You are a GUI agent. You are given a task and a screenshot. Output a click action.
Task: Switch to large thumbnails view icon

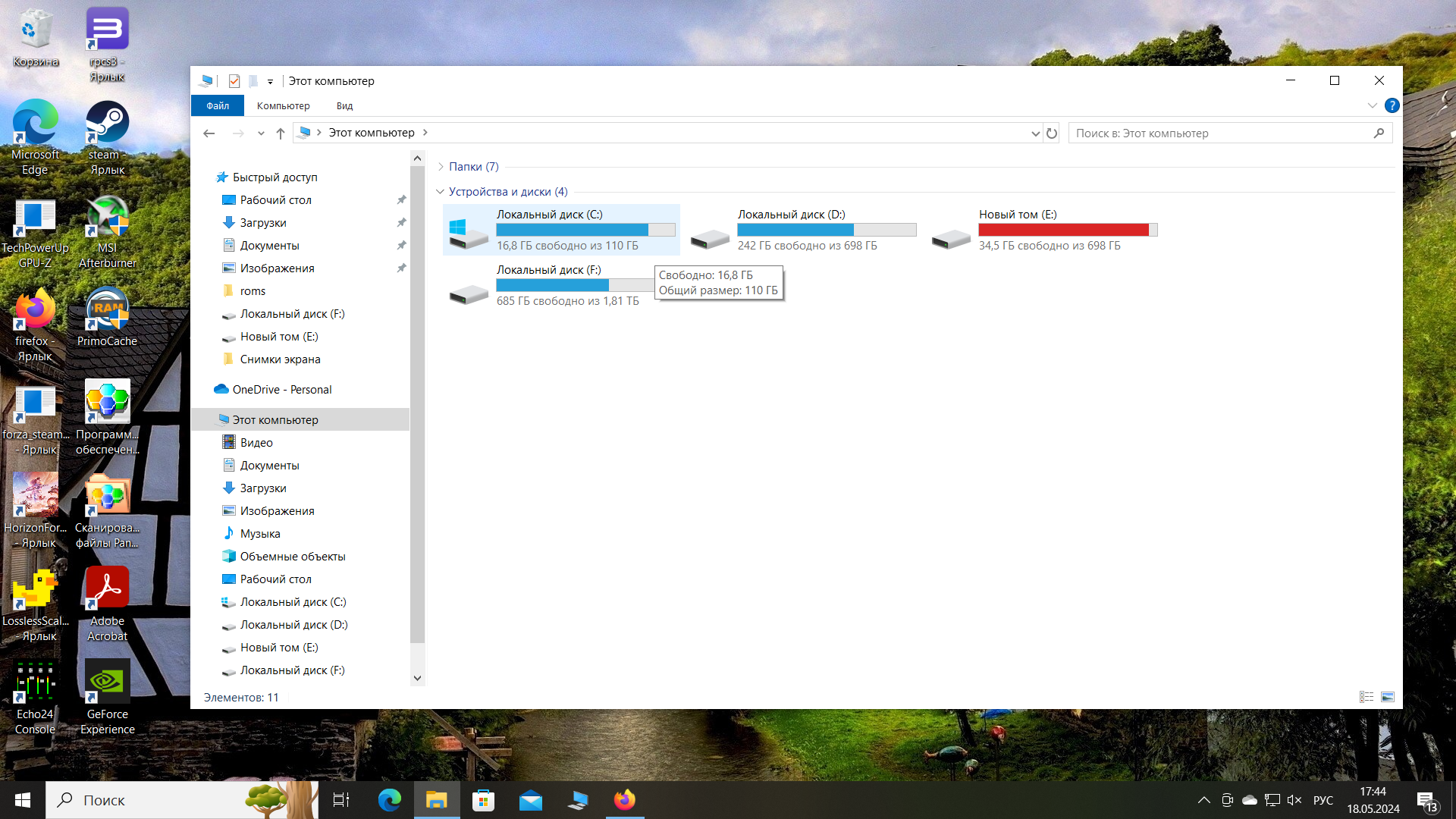click(1388, 697)
